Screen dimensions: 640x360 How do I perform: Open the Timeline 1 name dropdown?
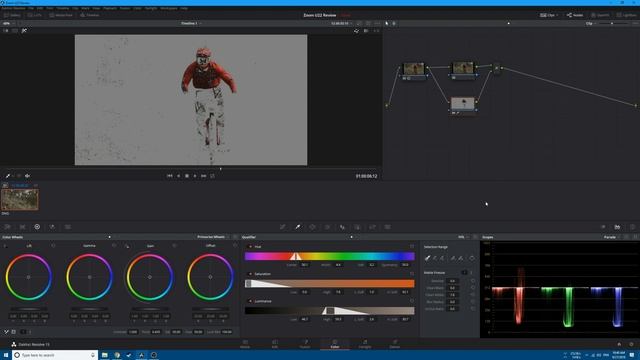click(x=191, y=23)
